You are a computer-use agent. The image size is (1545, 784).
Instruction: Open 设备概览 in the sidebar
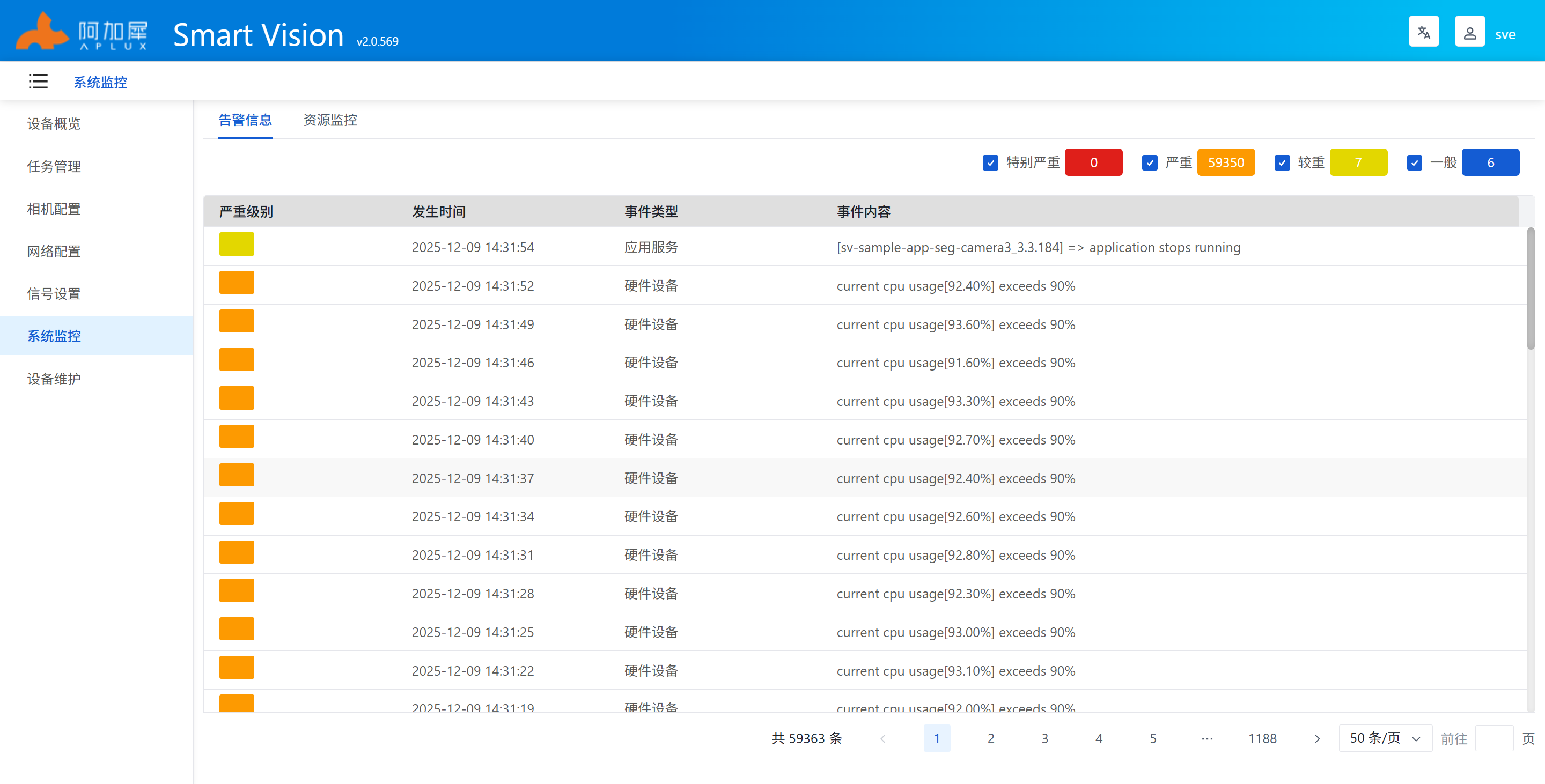point(54,123)
